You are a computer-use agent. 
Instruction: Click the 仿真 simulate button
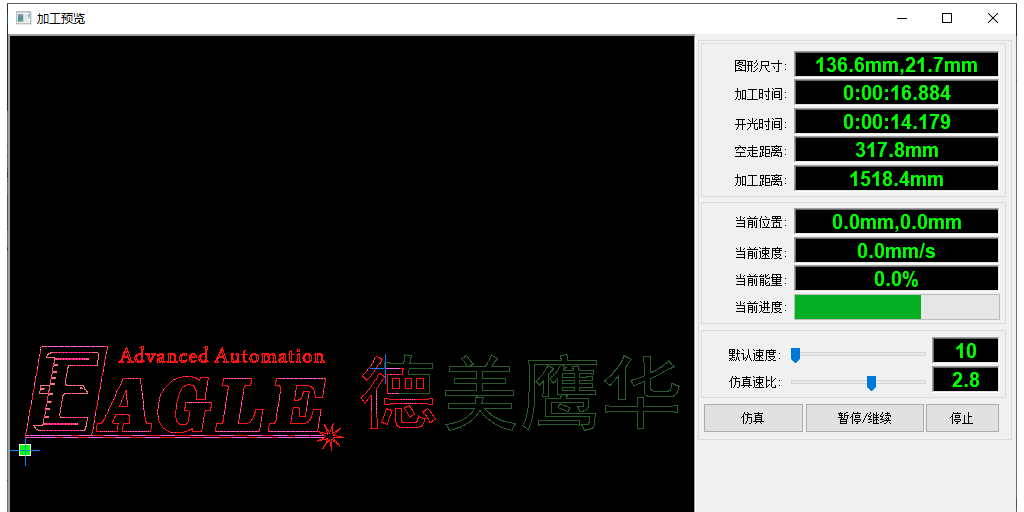(753, 418)
